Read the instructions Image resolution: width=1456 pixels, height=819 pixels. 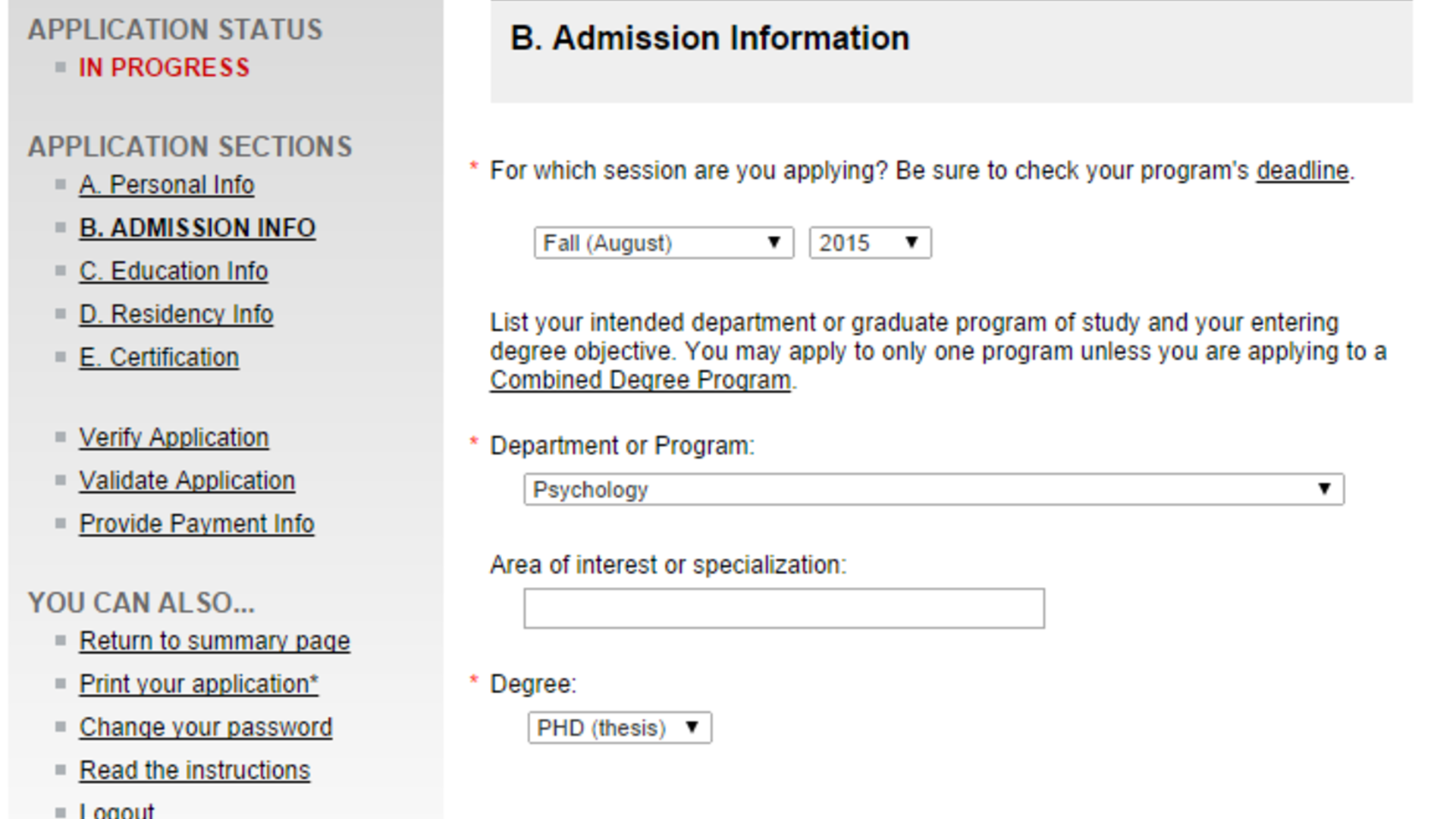194,769
